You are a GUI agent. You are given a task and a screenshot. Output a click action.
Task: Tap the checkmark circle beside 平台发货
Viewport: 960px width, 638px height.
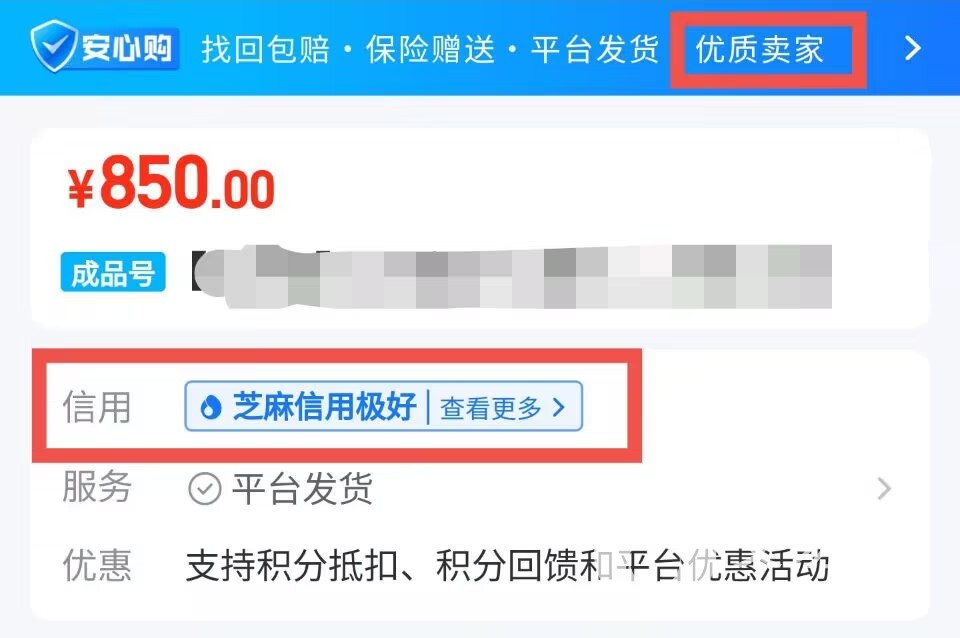(x=204, y=489)
